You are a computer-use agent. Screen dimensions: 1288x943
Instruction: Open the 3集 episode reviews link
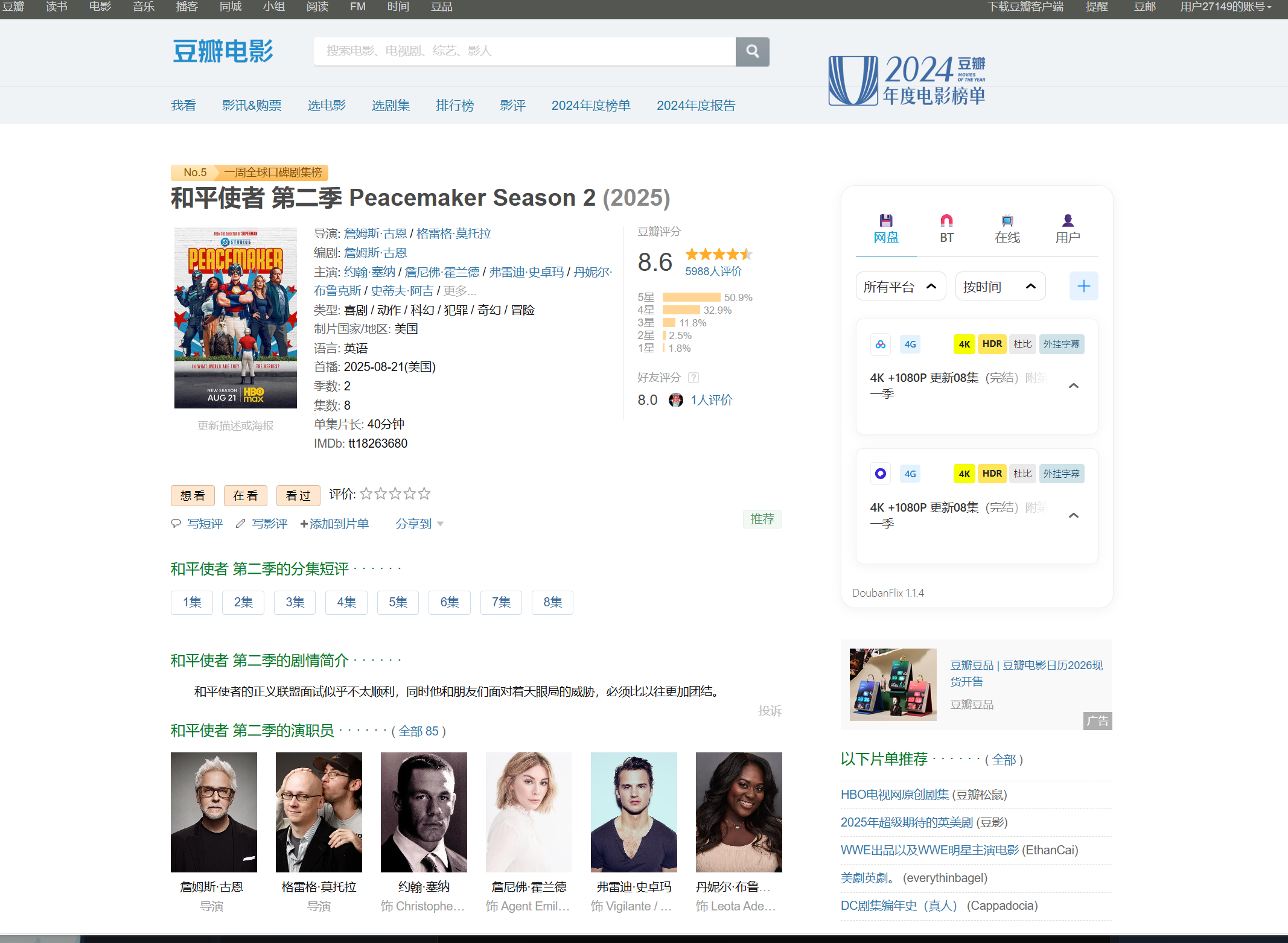(x=295, y=602)
